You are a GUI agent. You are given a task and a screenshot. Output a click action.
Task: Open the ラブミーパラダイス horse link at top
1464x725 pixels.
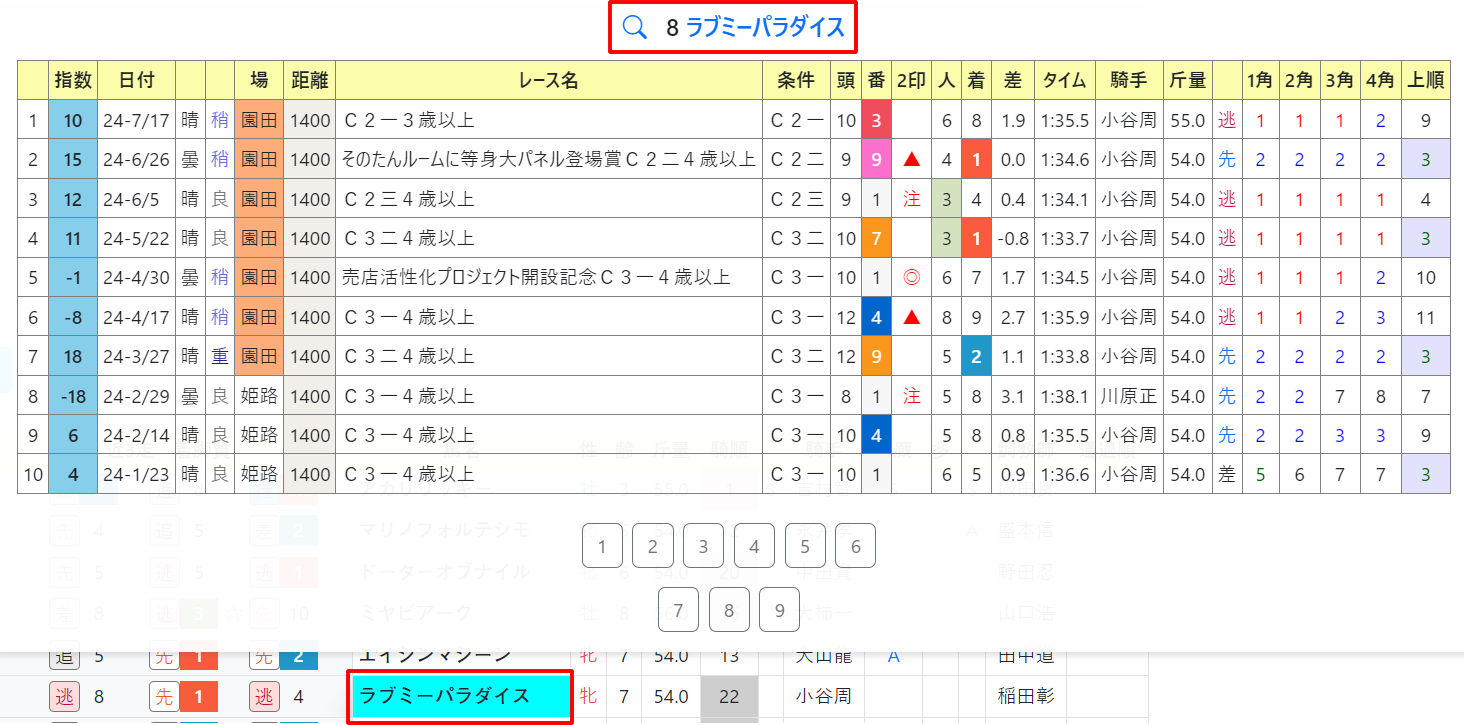coord(765,28)
